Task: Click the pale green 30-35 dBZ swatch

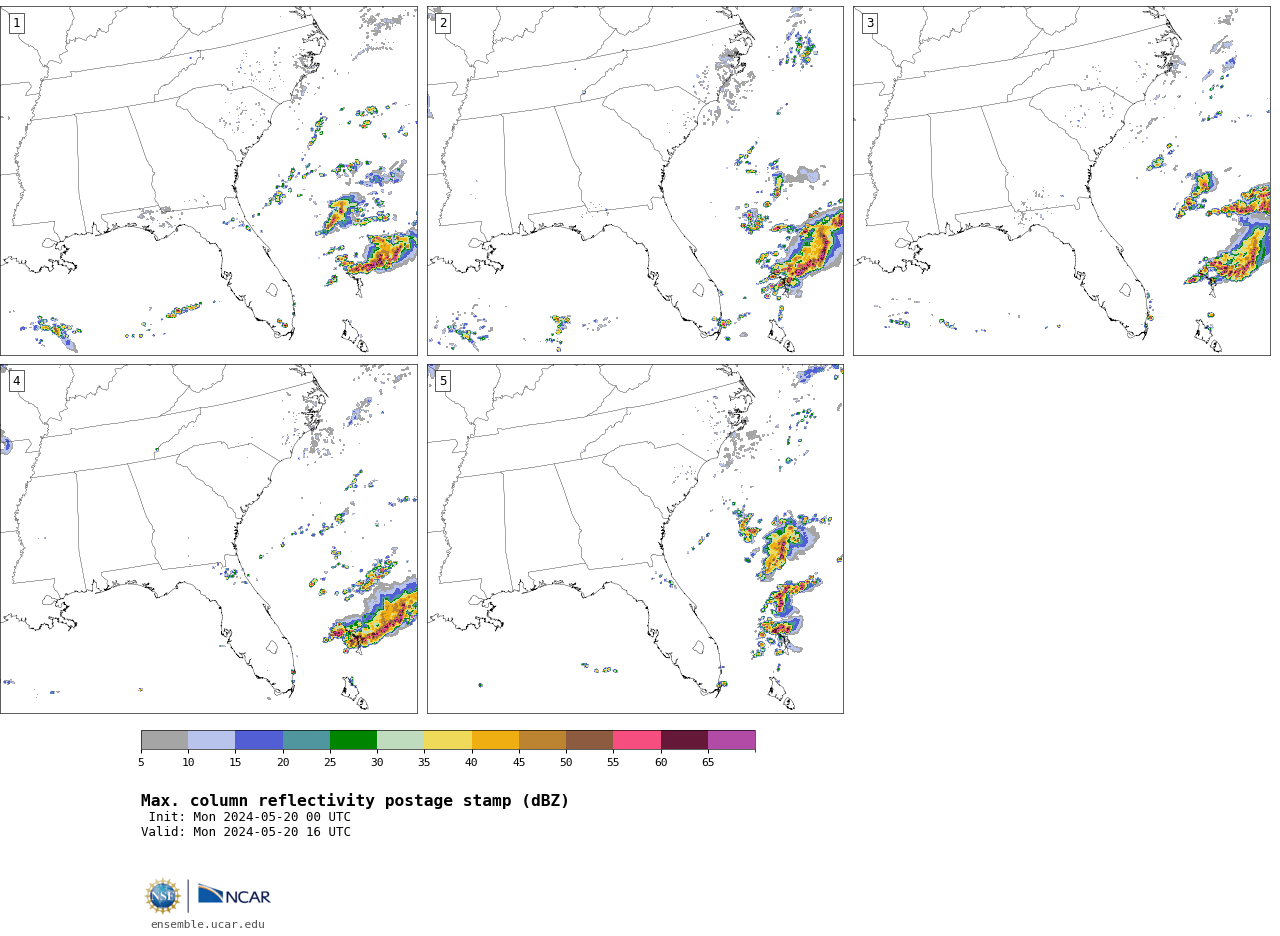Action: pos(400,740)
